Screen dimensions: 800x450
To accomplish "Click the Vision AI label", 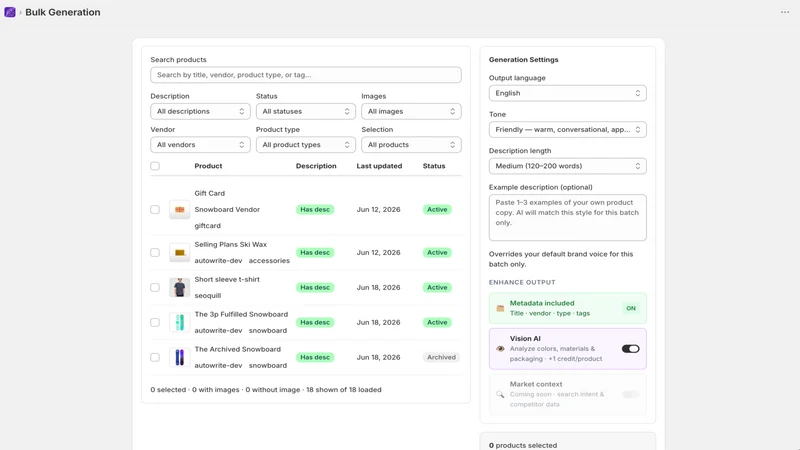I will (x=525, y=338).
